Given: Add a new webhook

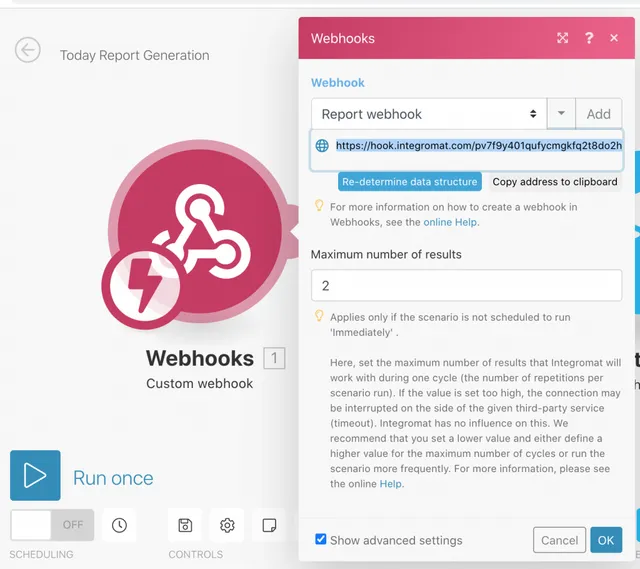Looking at the screenshot, I should coord(599,114).
